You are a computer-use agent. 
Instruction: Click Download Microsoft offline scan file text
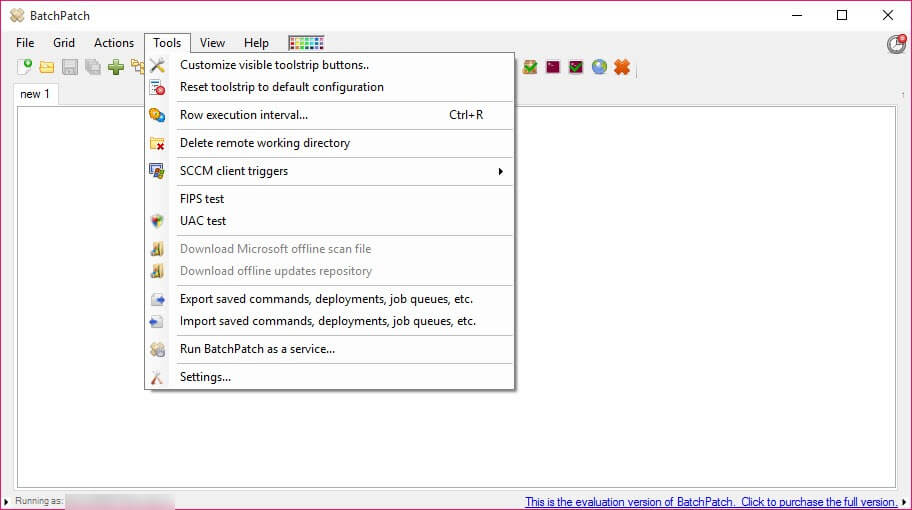[x=276, y=249]
